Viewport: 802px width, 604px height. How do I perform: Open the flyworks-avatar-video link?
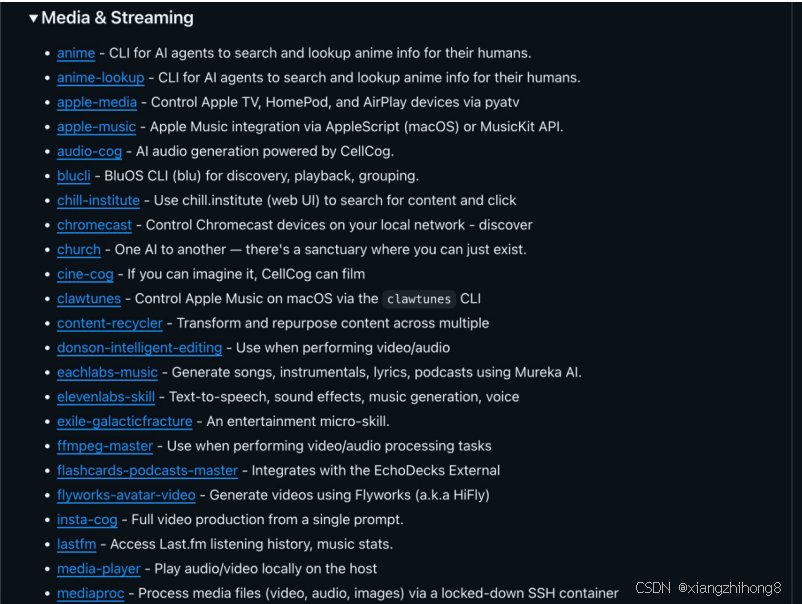click(x=126, y=495)
